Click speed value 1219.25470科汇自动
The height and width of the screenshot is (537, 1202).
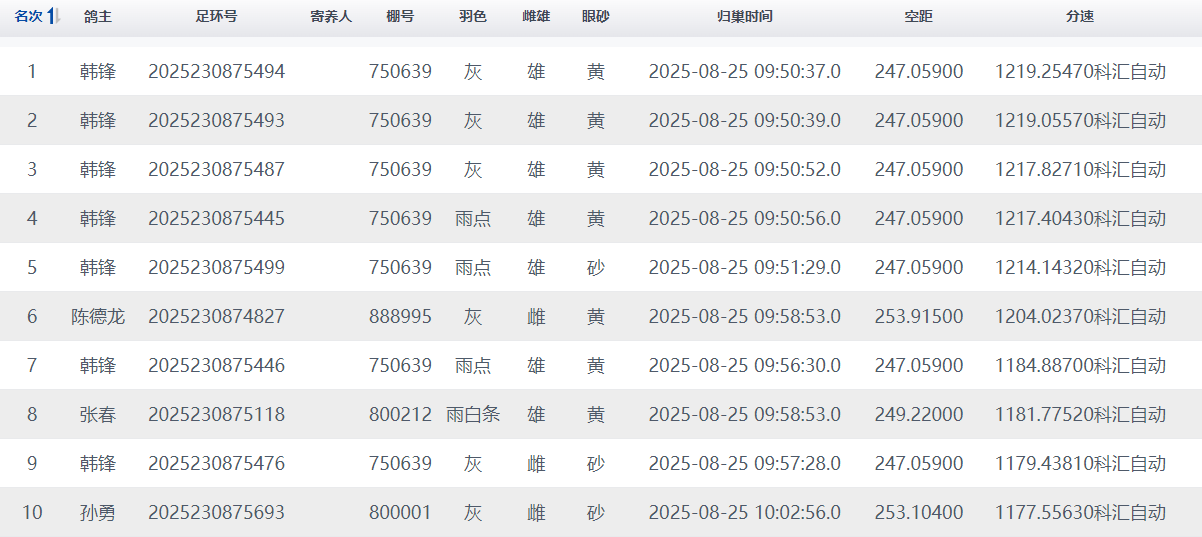pos(1080,72)
